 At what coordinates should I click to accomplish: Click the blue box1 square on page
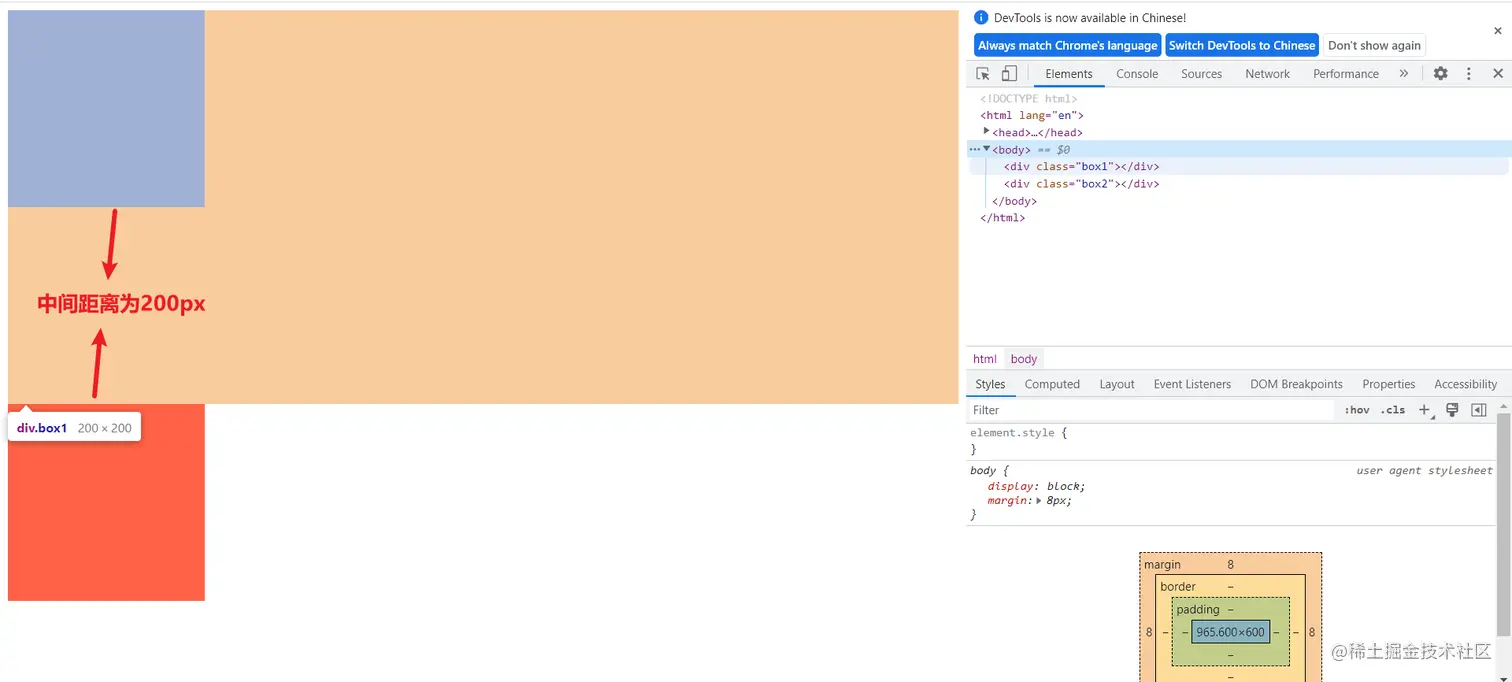pos(106,108)
